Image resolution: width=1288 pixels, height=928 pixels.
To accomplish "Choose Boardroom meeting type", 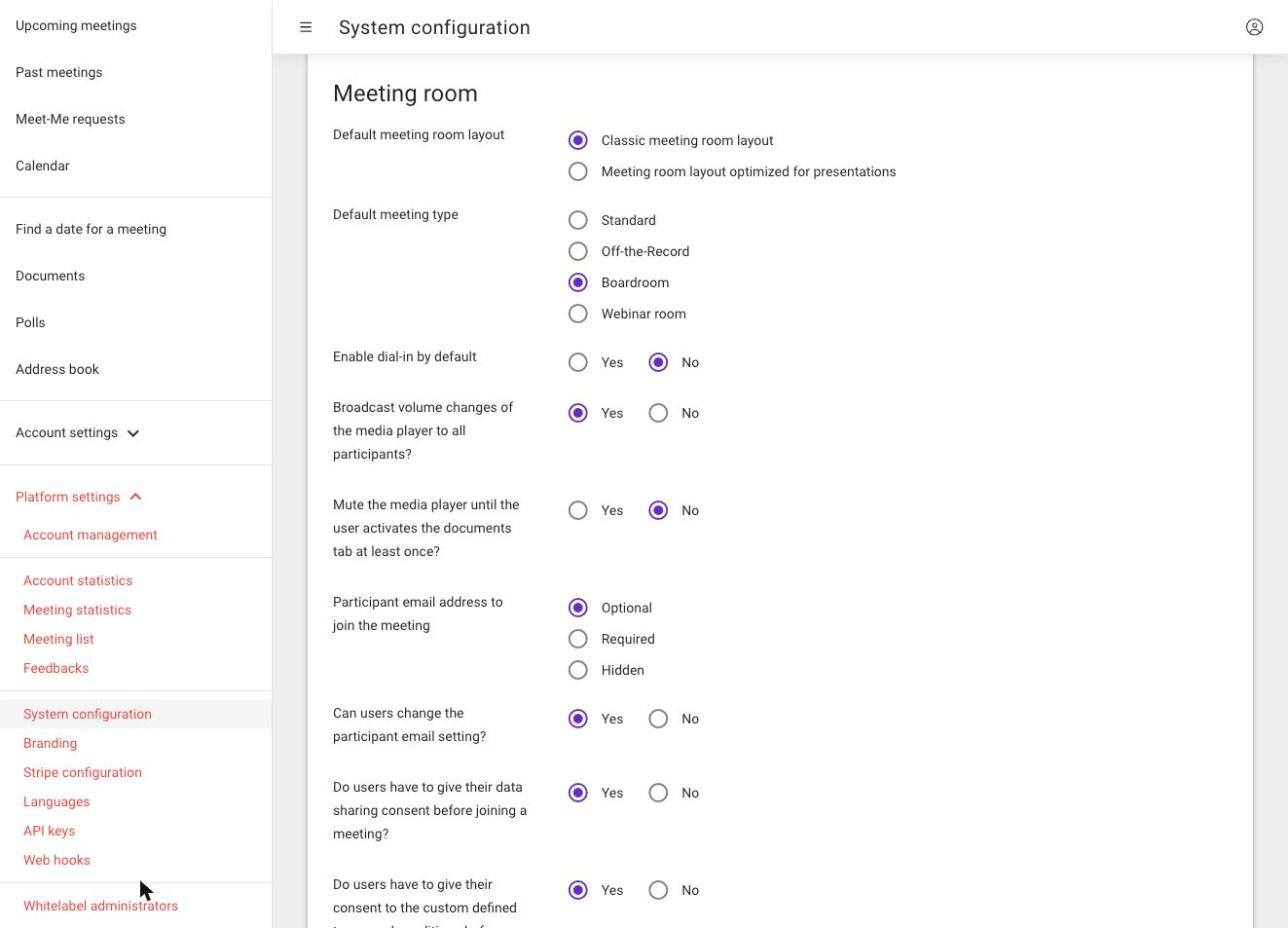I will [x=578, y=282].
